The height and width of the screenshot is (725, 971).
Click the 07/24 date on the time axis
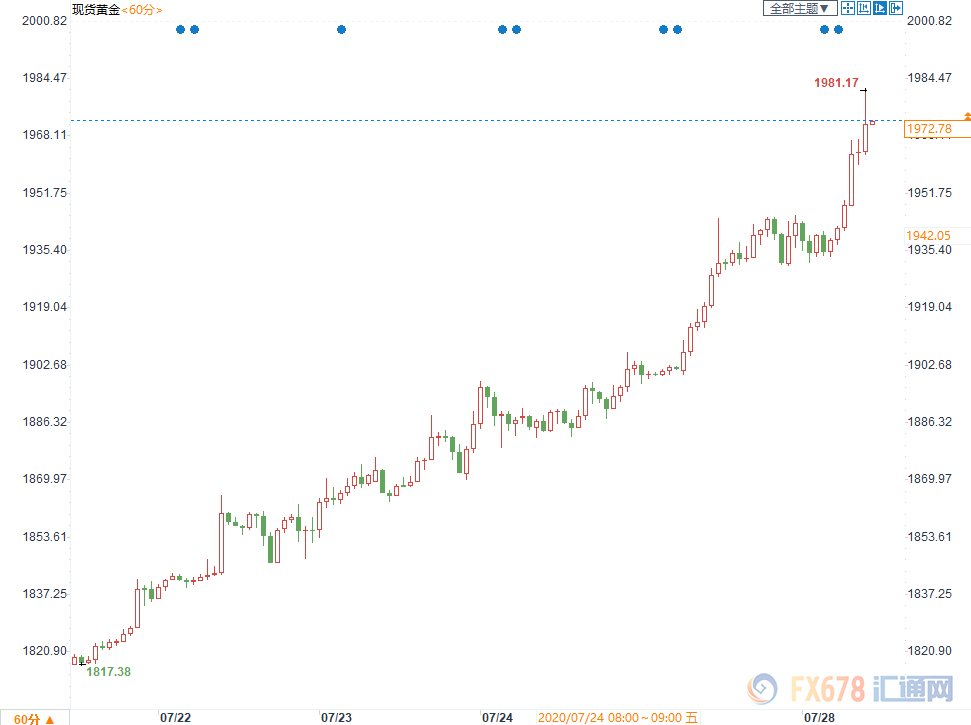[x=497, y=718]
